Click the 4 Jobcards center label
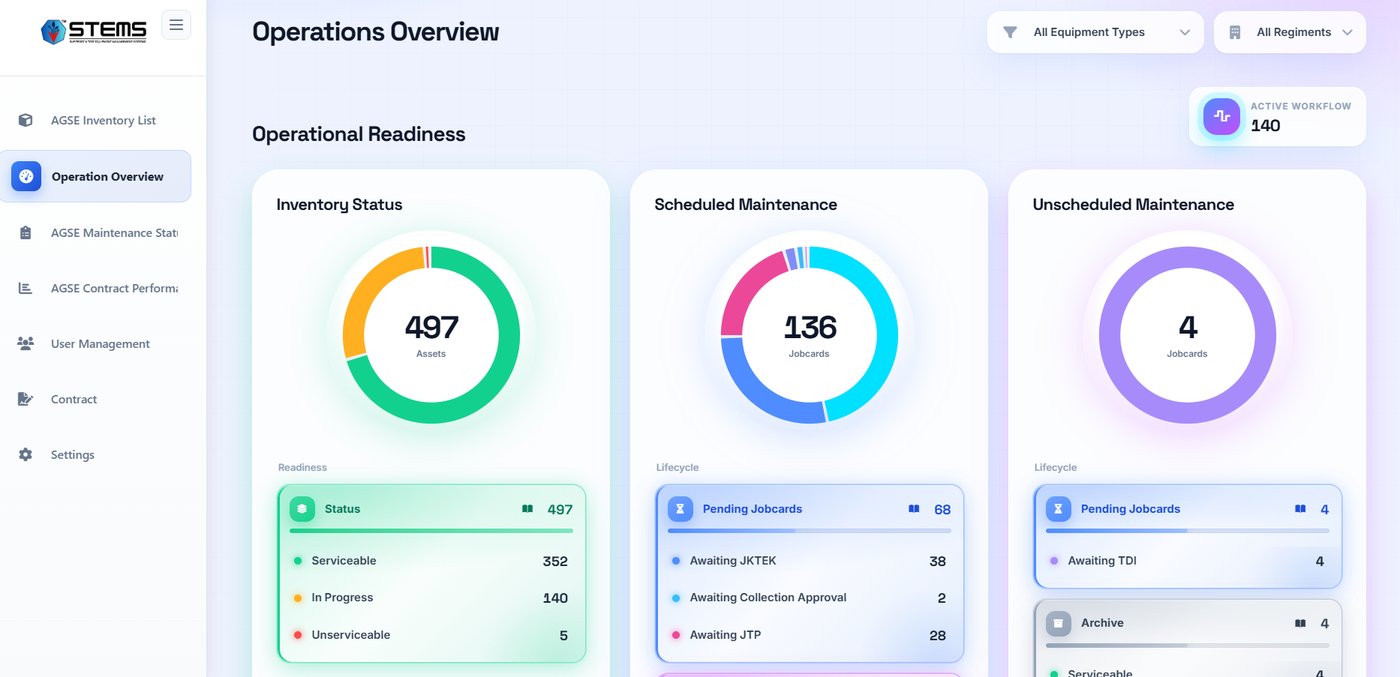 point(1187,335)
